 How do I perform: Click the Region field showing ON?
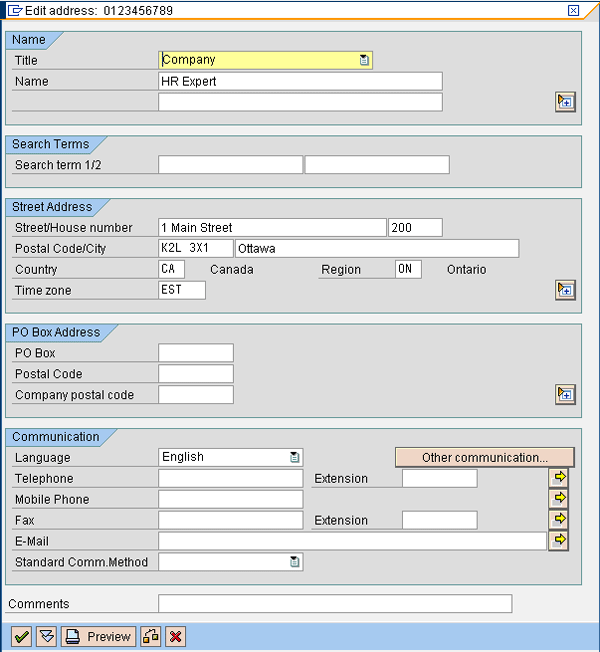[x=408, y=269]
